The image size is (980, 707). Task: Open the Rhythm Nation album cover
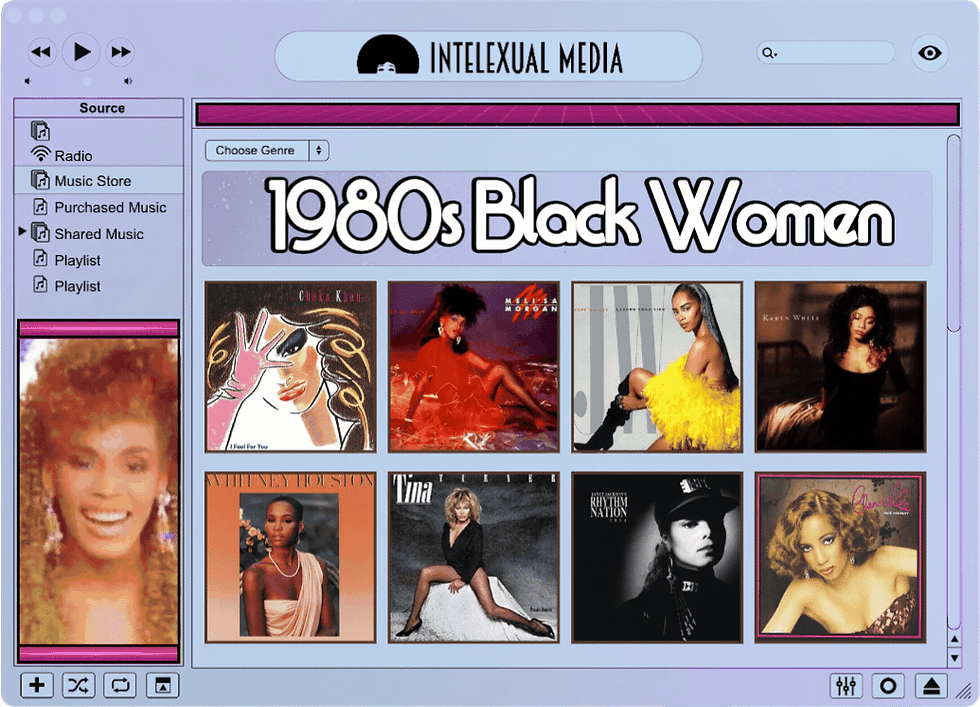coord(657,558)
